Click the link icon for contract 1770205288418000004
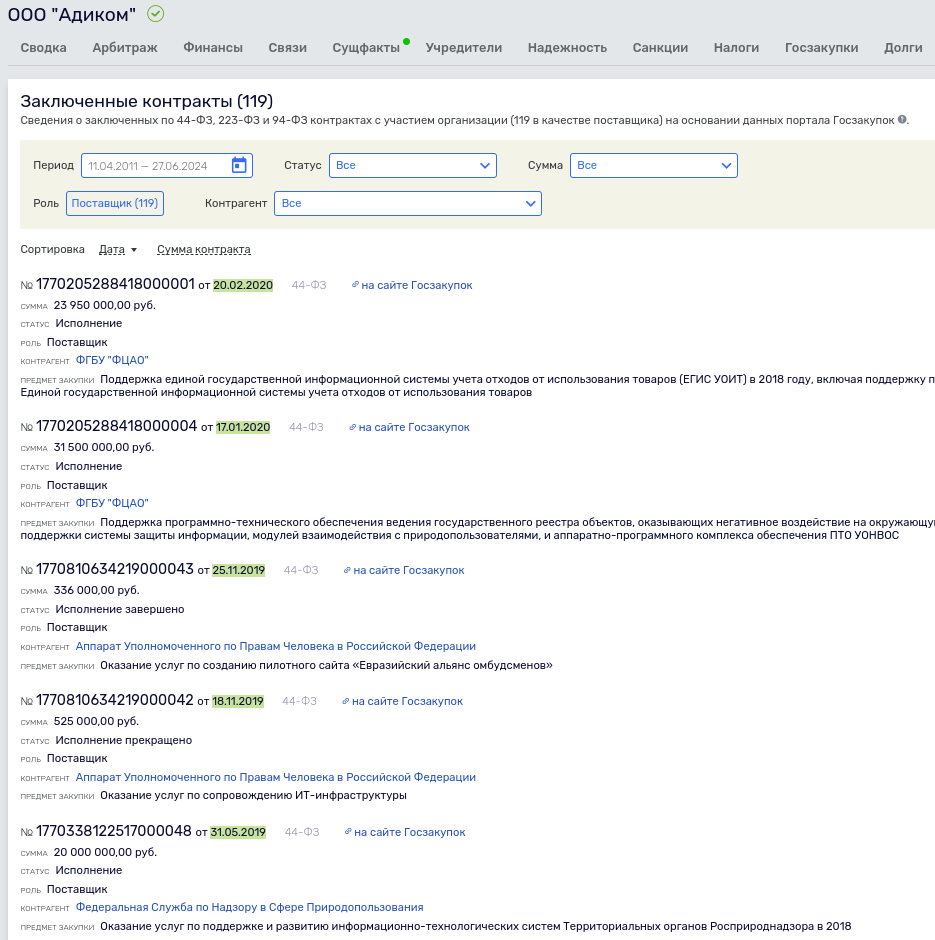935x940 pixels. (352, 427)
